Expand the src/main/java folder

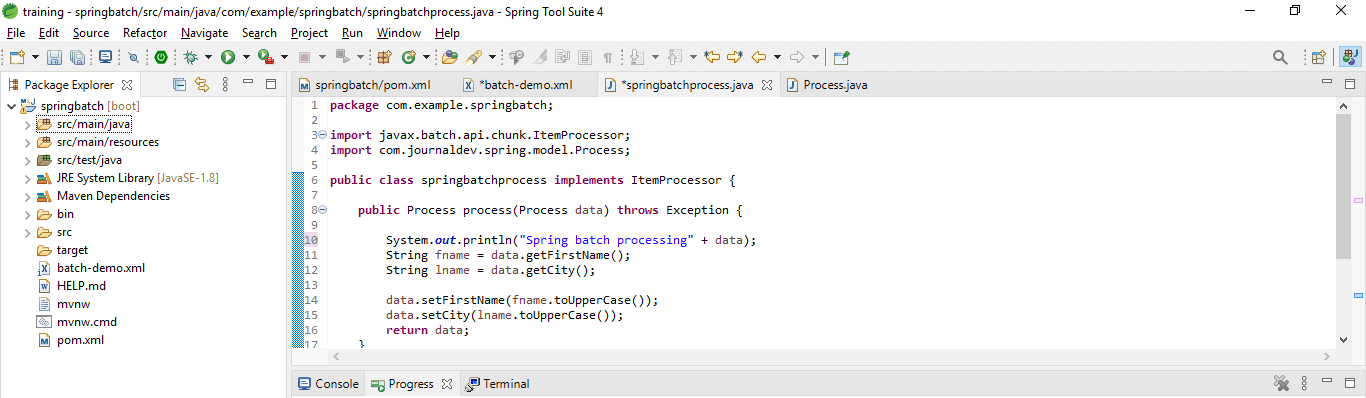click(x=27, y=124)
